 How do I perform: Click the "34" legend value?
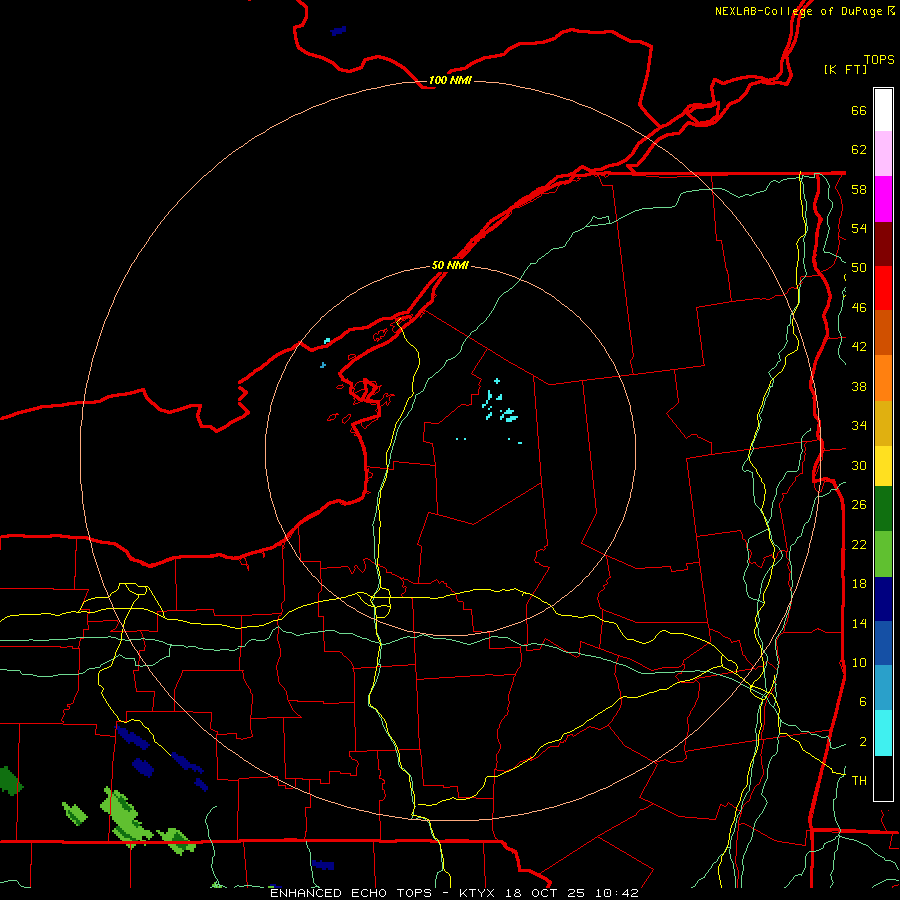tap(859, 426)
